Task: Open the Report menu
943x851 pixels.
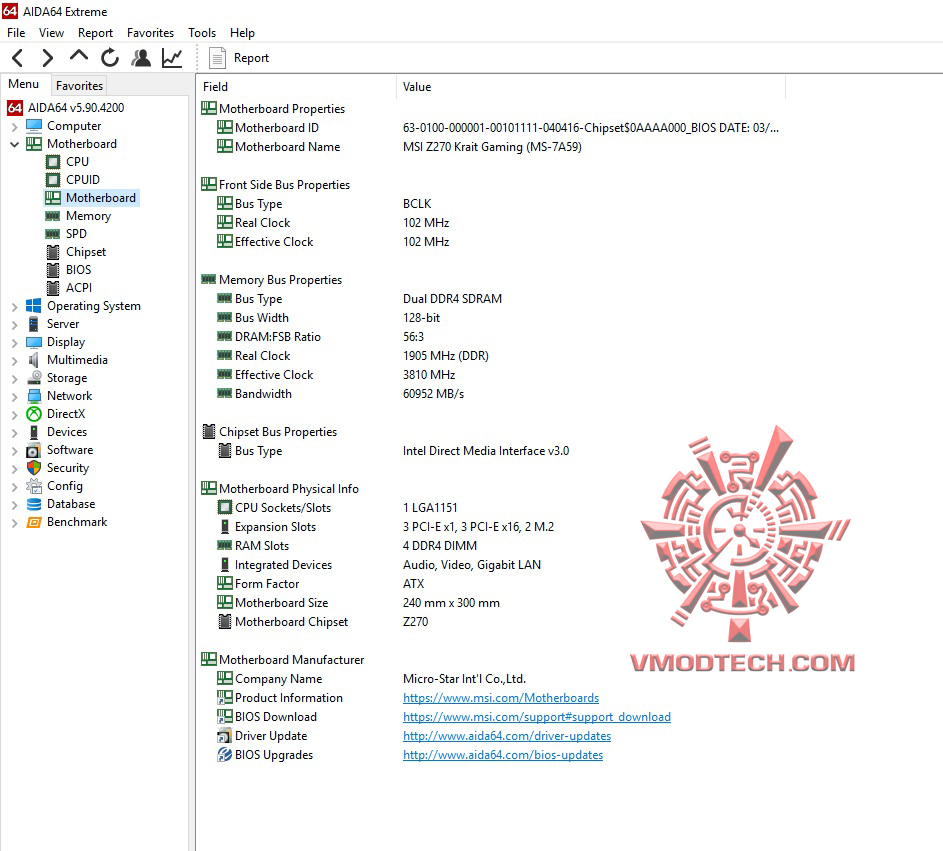Action: (95, 32)
